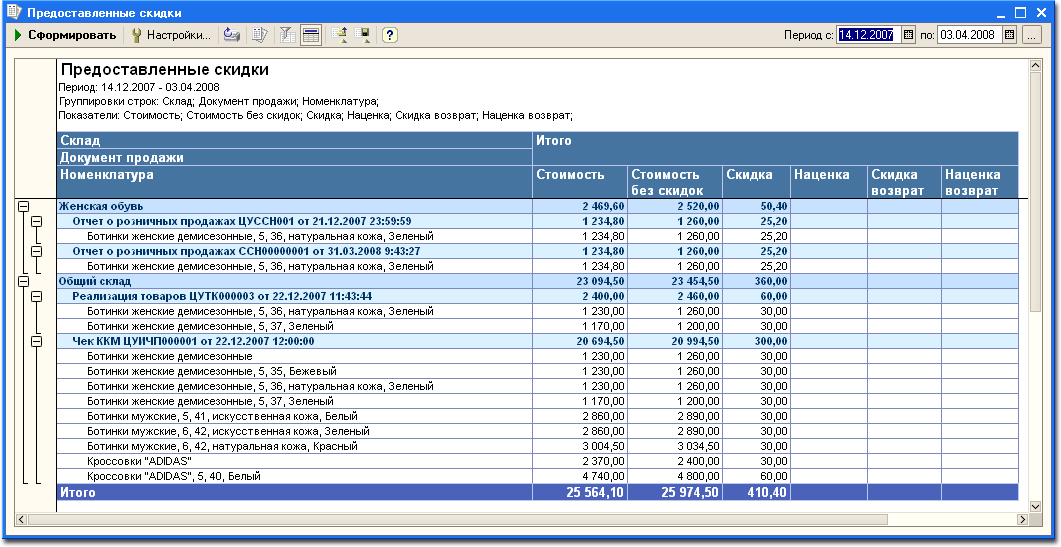
Task: Click the Сформировать button
Action: coord(65,35)
